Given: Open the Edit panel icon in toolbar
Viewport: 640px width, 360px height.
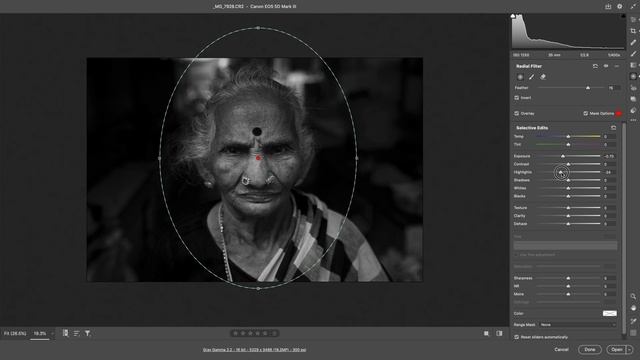Looking at the screenshot, I should (x=633, y=20).
